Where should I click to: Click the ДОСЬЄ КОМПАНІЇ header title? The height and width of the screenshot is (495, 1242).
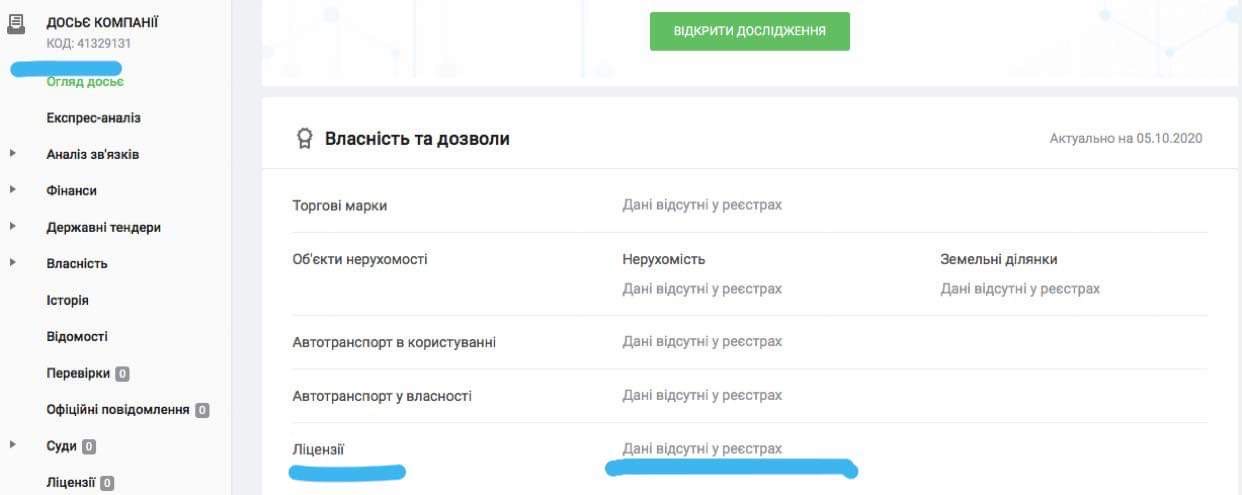[102, 22]
